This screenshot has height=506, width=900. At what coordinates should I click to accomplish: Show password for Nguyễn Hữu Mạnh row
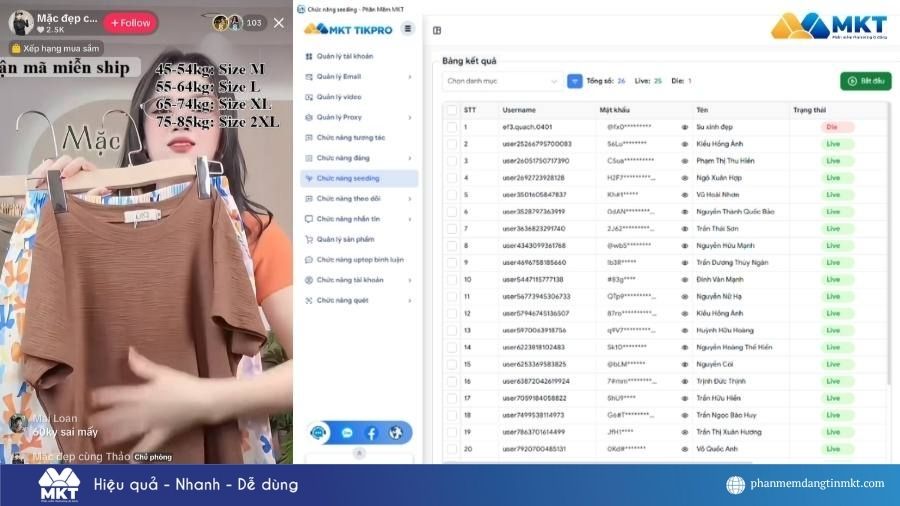click(x=684, y=246)
